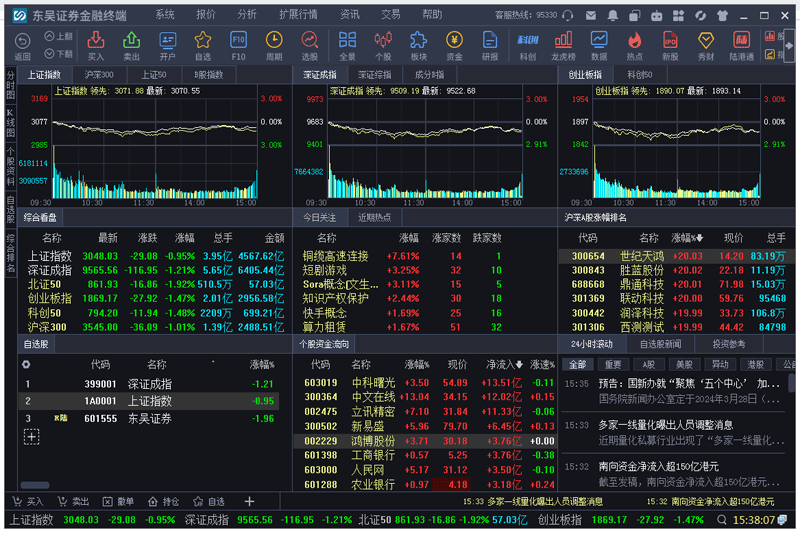Image resolution: width=800 pixels, height=533 pixels.
Task: Open the 扩展行情 menu
Action: point(298,15)
